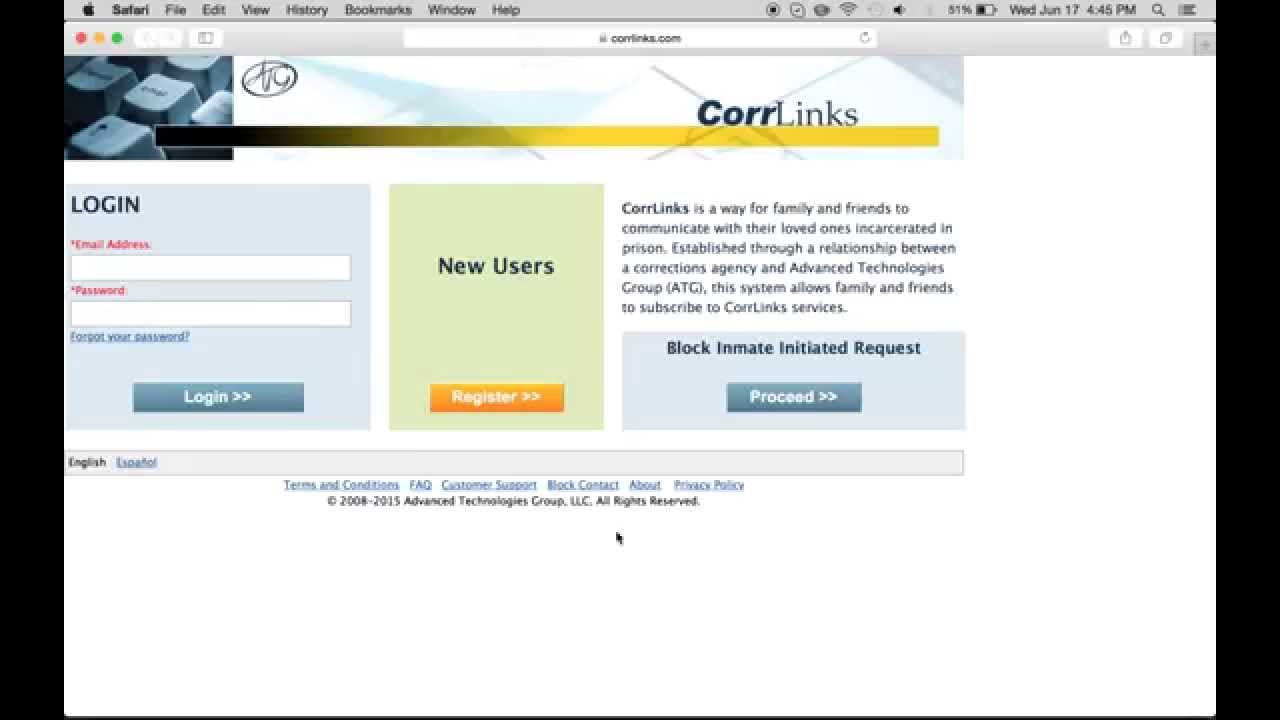Screen dimensions: 1280x720
Task: Select the English language option
Action: pyautogui.click(x=87, y=462)
